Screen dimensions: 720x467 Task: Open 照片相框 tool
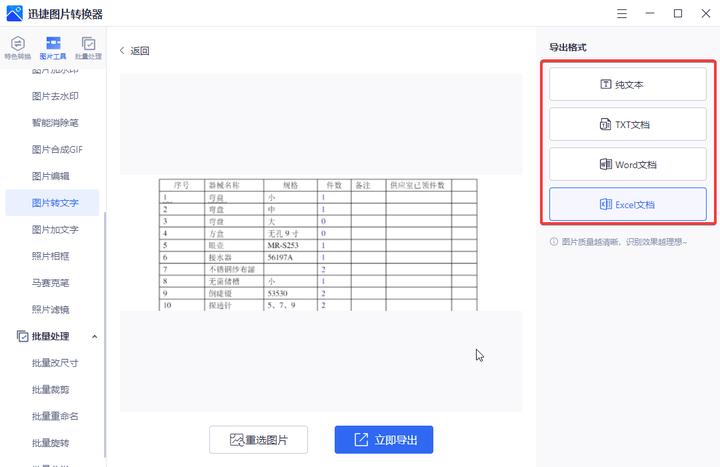point(51,256)
